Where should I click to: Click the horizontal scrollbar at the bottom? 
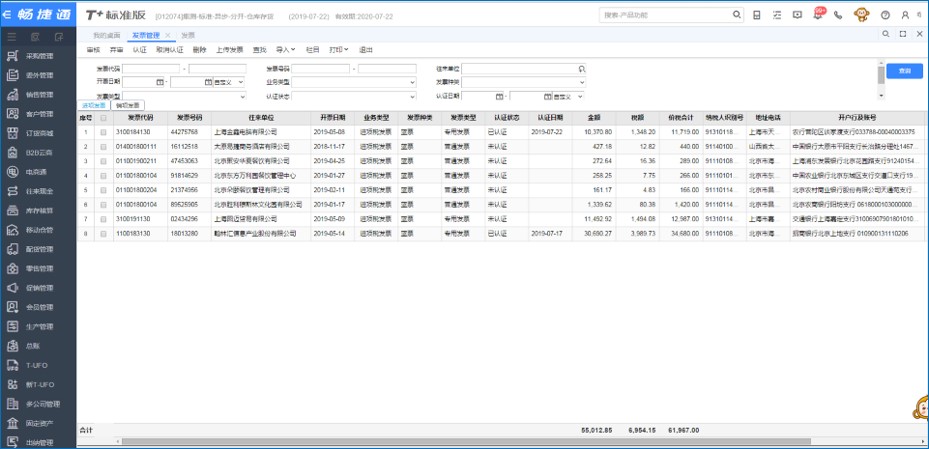pos(466,441)
